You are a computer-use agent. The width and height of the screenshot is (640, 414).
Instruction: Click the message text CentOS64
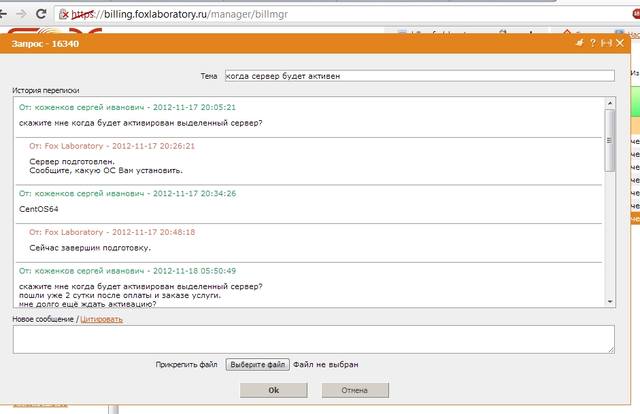point(39,209)
